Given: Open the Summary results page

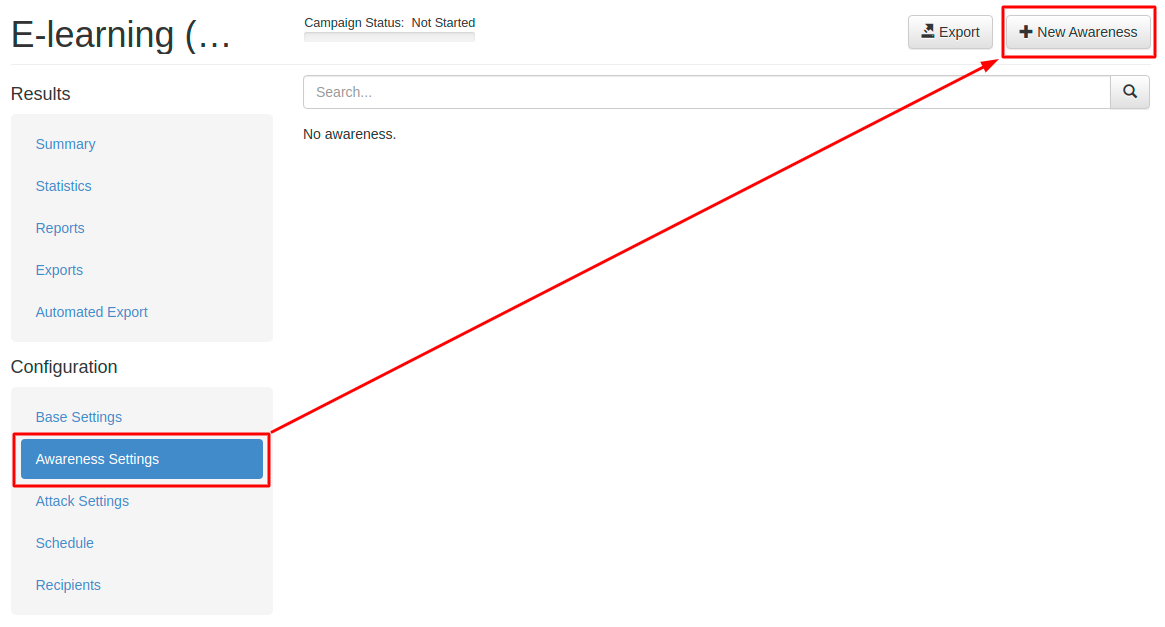Looking at the screenshot, I should point(65,144).
